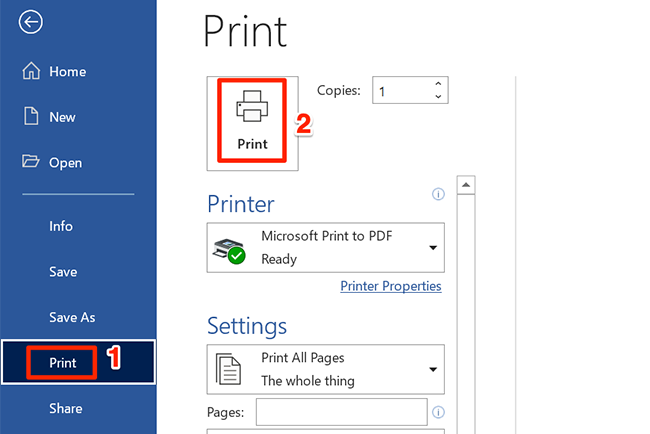The width and height of the screenshot is (650, 434).
Task: Open the Printer Properties link
Action: coord(390,286)
